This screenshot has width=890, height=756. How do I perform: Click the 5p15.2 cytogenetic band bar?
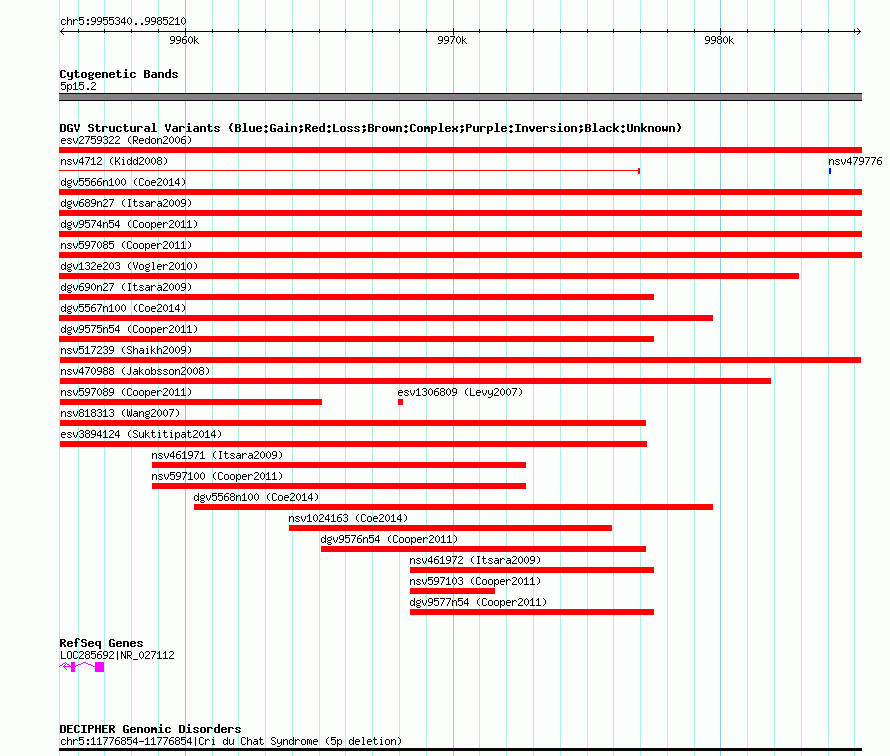click(460, 97)
